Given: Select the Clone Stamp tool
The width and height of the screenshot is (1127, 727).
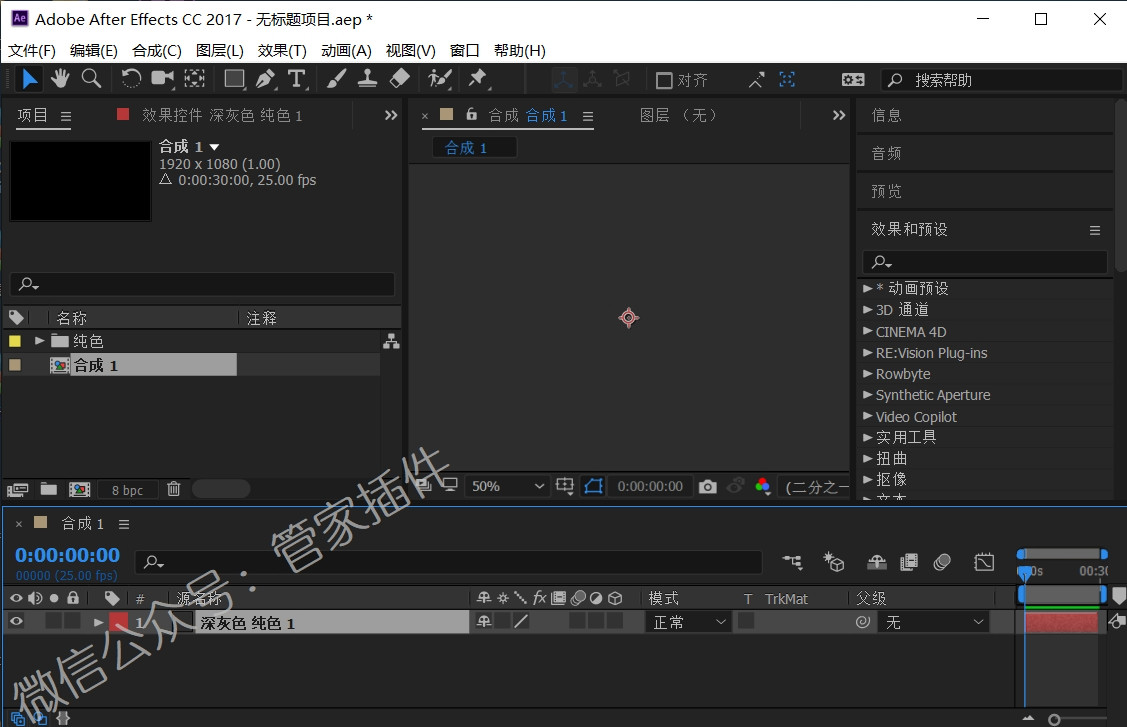Looking at the screenshot, I should coord(367,78).
